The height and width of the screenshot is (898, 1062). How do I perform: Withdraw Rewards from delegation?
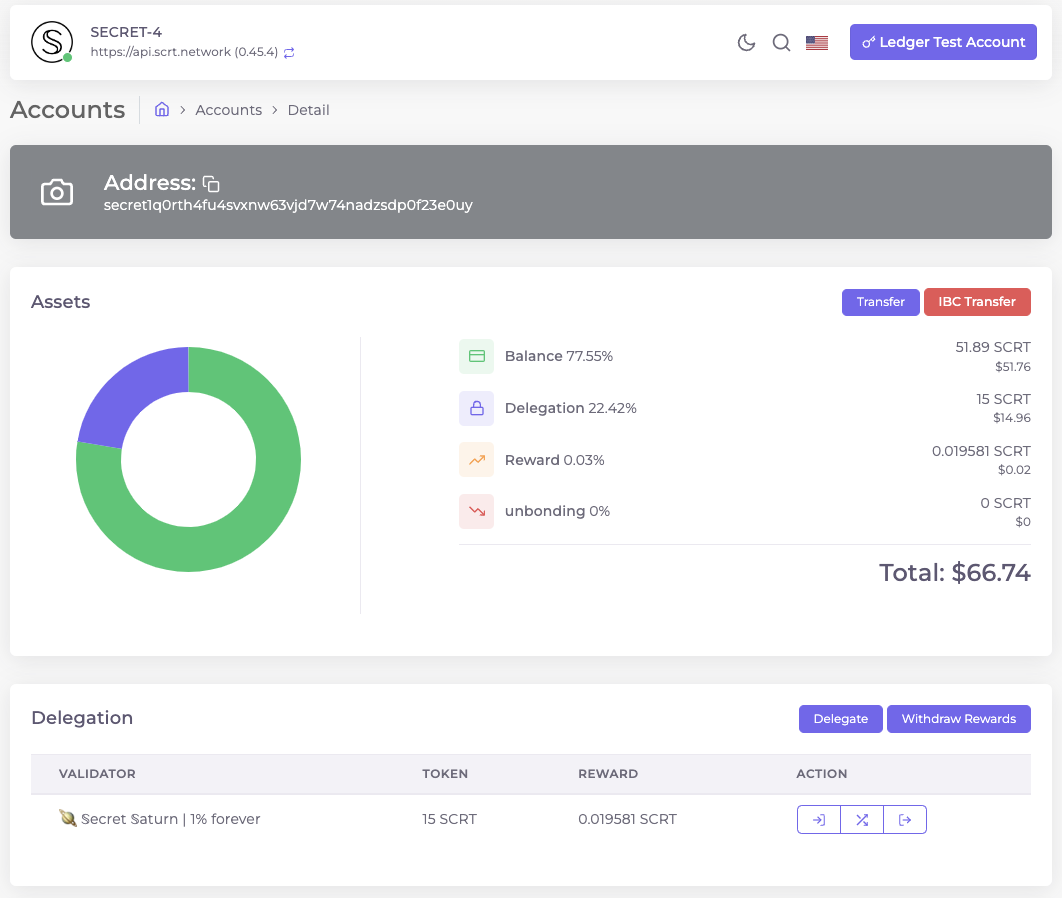(958, 719)
